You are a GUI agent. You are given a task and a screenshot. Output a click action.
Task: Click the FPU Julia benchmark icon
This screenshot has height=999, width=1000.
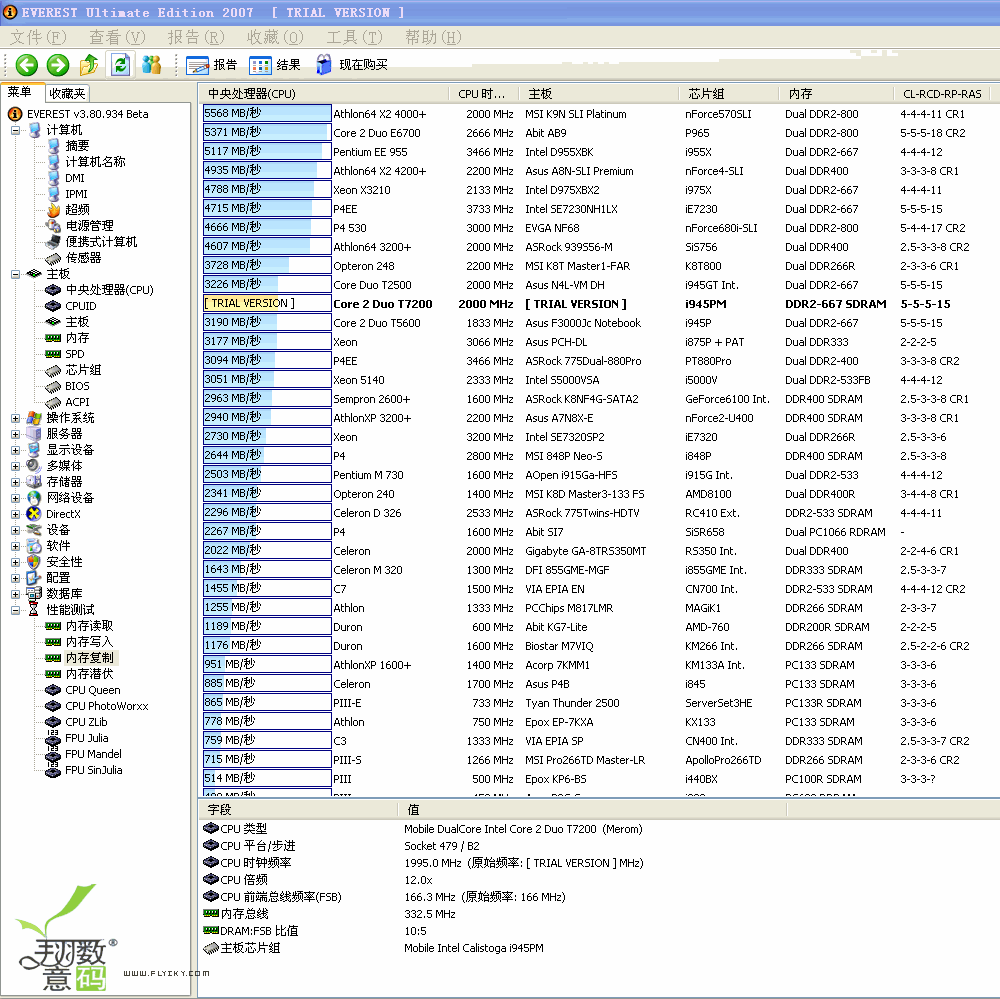point(54,738)
